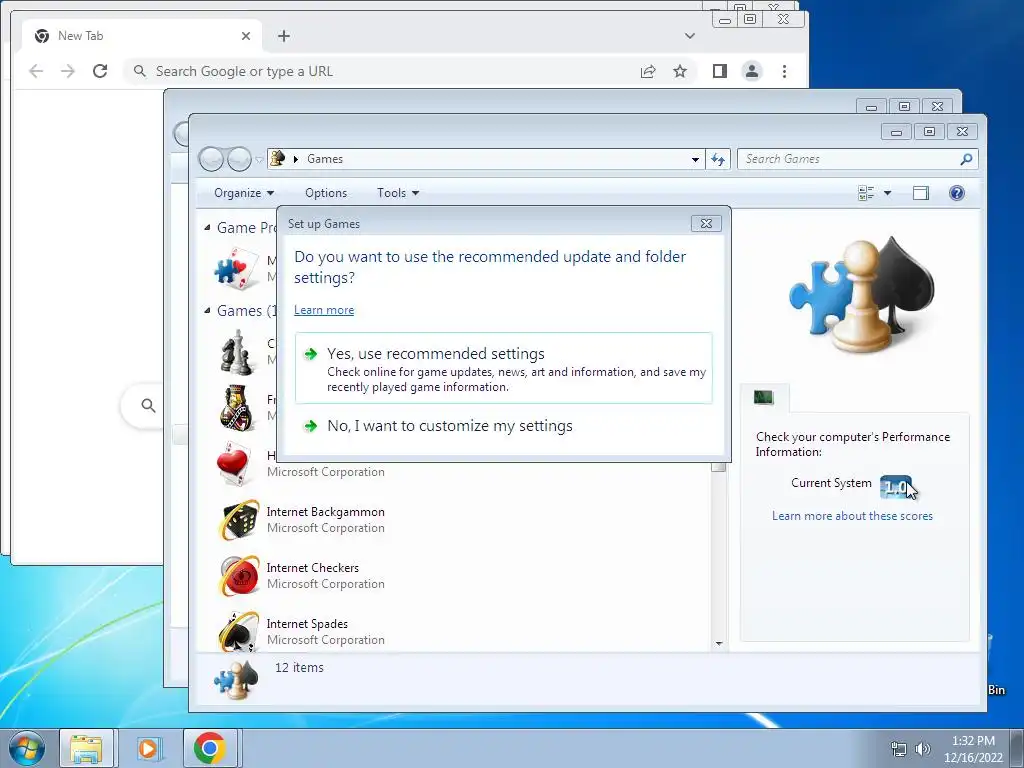
Task: Click the Chrome back arrow
Action: coord(36,71)
